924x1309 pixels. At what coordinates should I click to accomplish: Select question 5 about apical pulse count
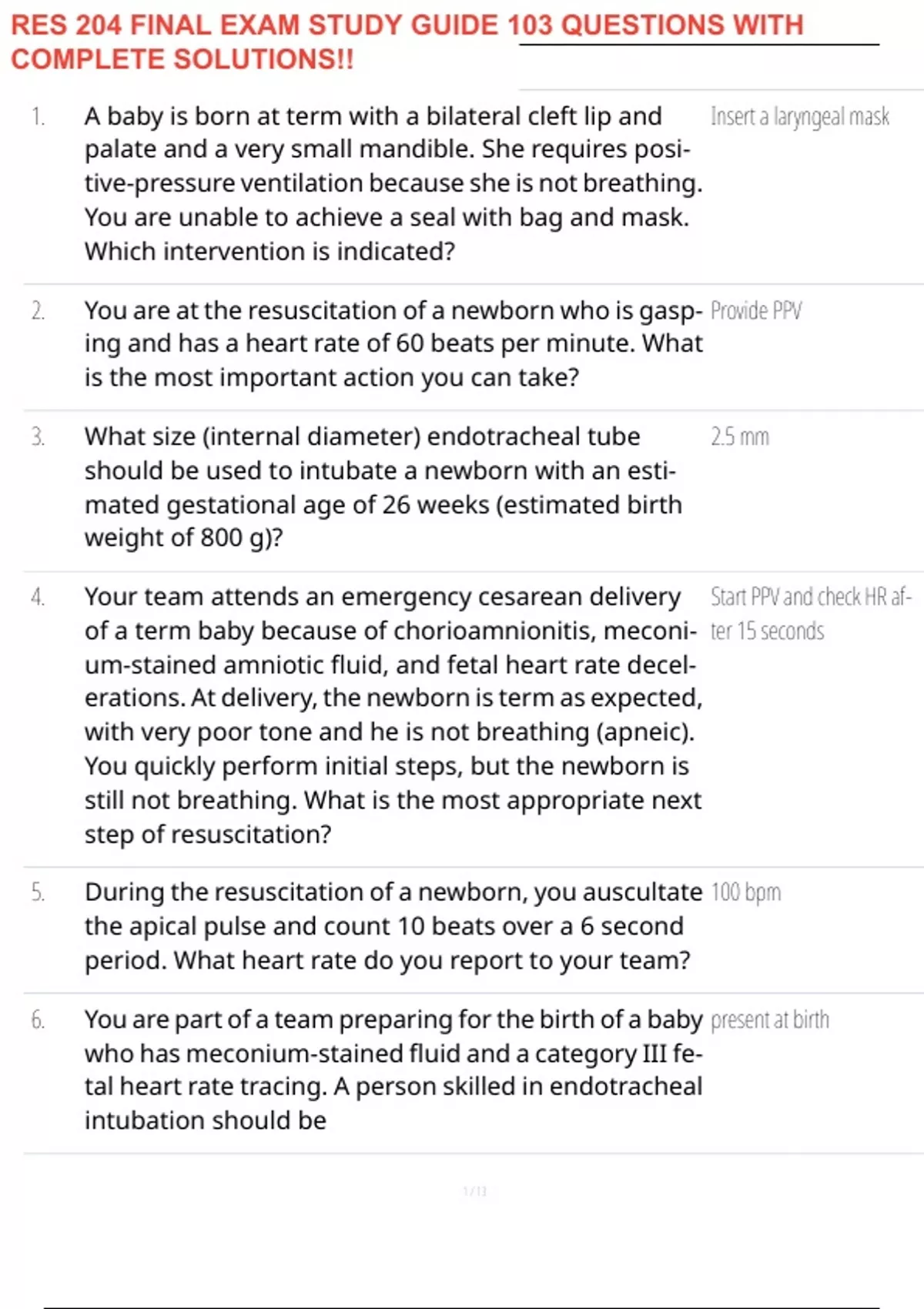pos(393,926)
